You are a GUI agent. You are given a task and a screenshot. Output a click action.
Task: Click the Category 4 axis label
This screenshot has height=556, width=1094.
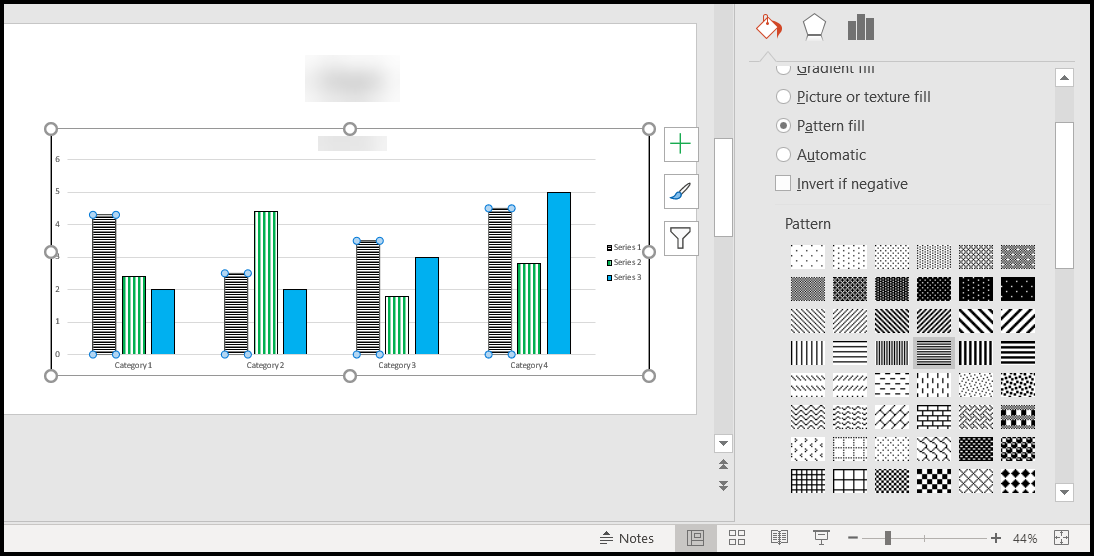tap(529, 365)
